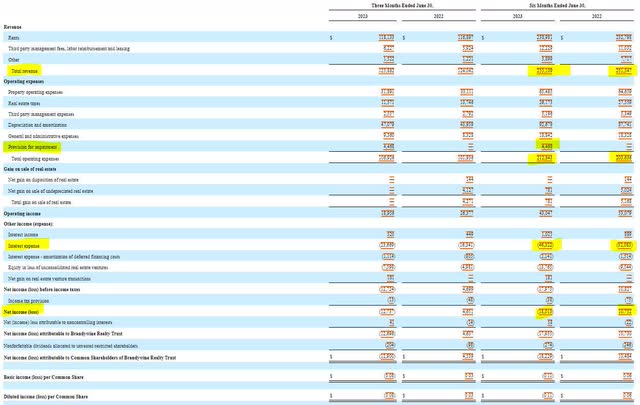Select the "Property operating expenses" row label
Viewport: 640px width, 405px height.
[x=35, y=92]
